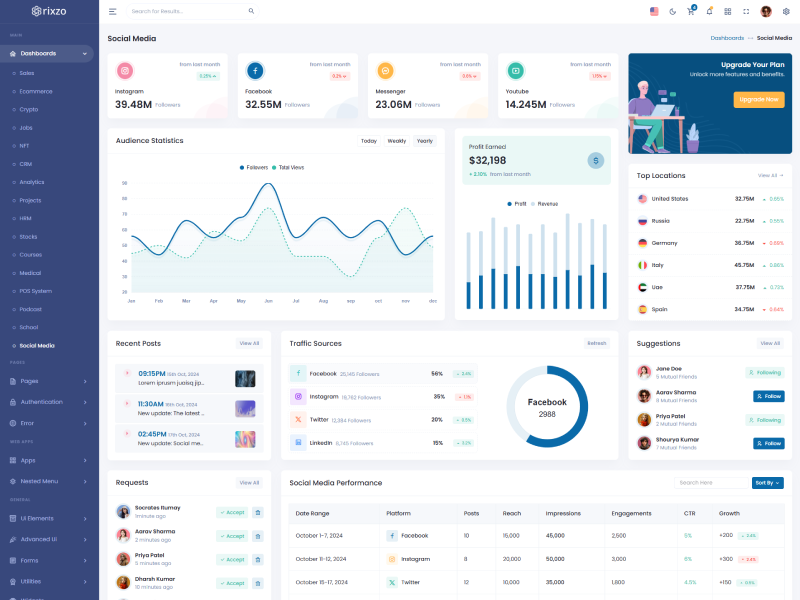Click the Upgrade Now button
This screenshot has height=600, width=800.
758,100
